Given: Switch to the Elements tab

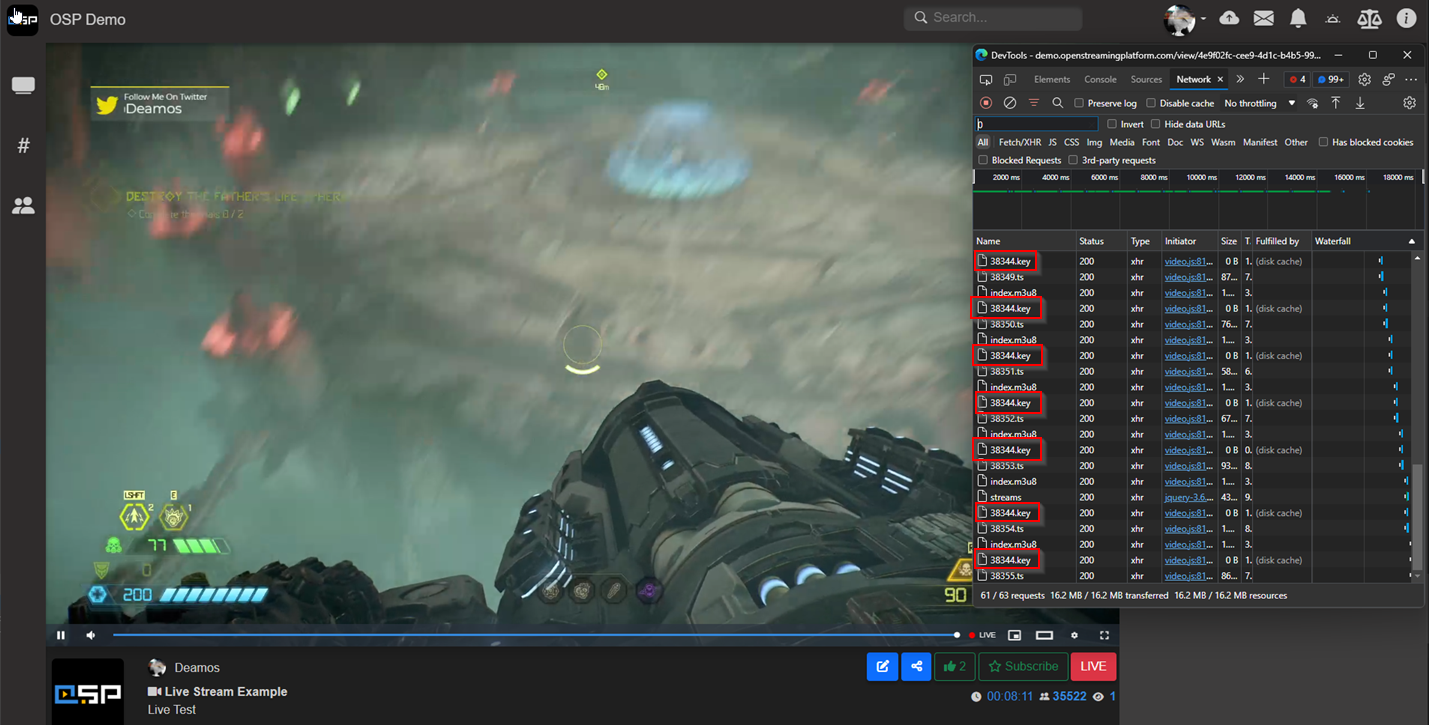Looking at the screenshot, I should 1052,79.
